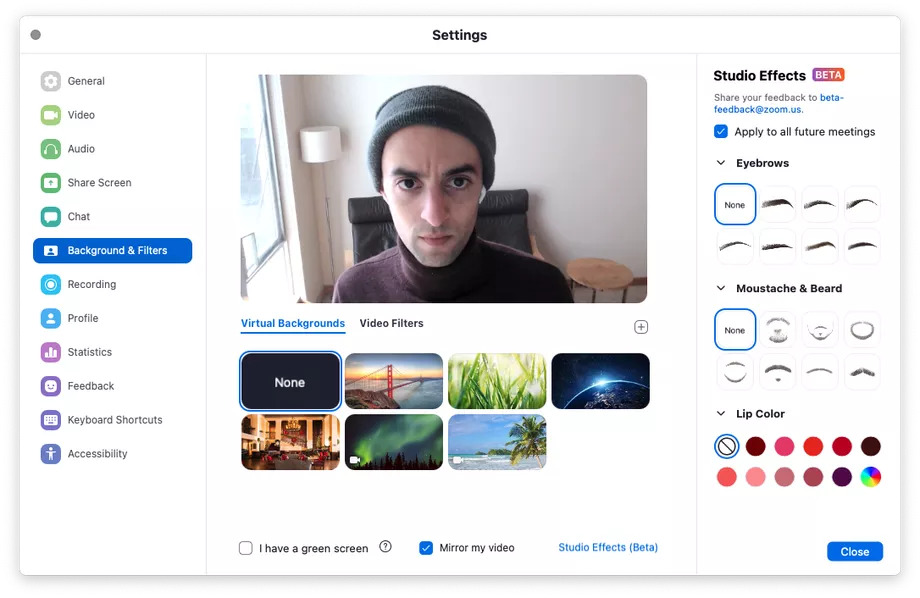Pick coral lip color in bottom row

[726, 477]
